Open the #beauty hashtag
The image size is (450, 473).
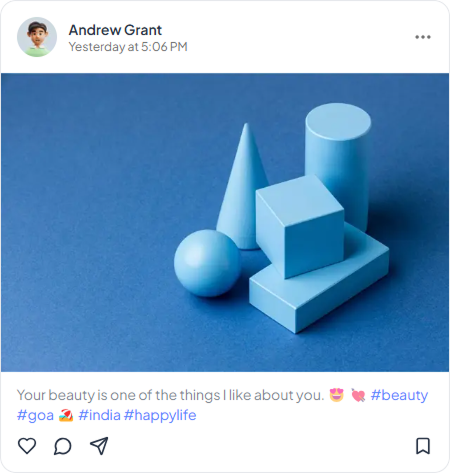(399, 395)
